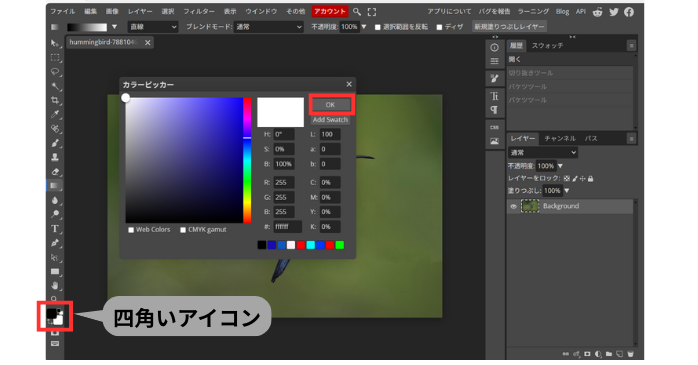Viewport: 698px width, 365px height.
Task: Open the Reddit link icon
Action: pos(597,12)
